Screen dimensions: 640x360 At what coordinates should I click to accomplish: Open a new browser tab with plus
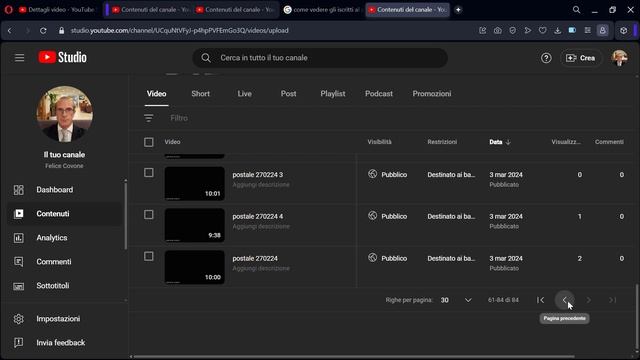[458, 10]
